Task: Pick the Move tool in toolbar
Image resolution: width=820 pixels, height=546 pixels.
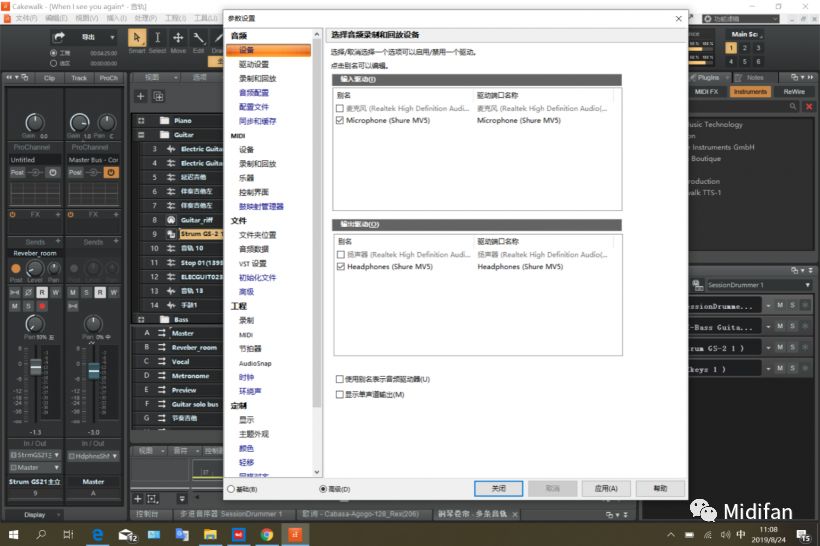Action: click(178, 37)
